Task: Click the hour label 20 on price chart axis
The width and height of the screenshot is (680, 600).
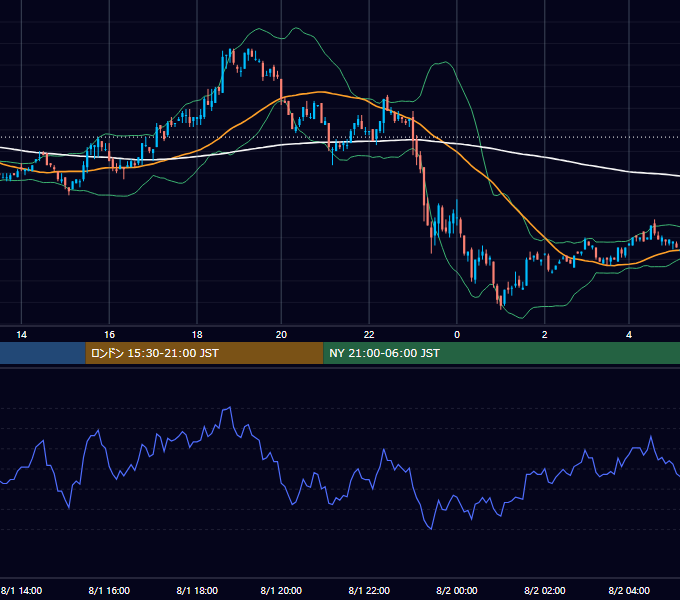Action: [x=281, y=334]
